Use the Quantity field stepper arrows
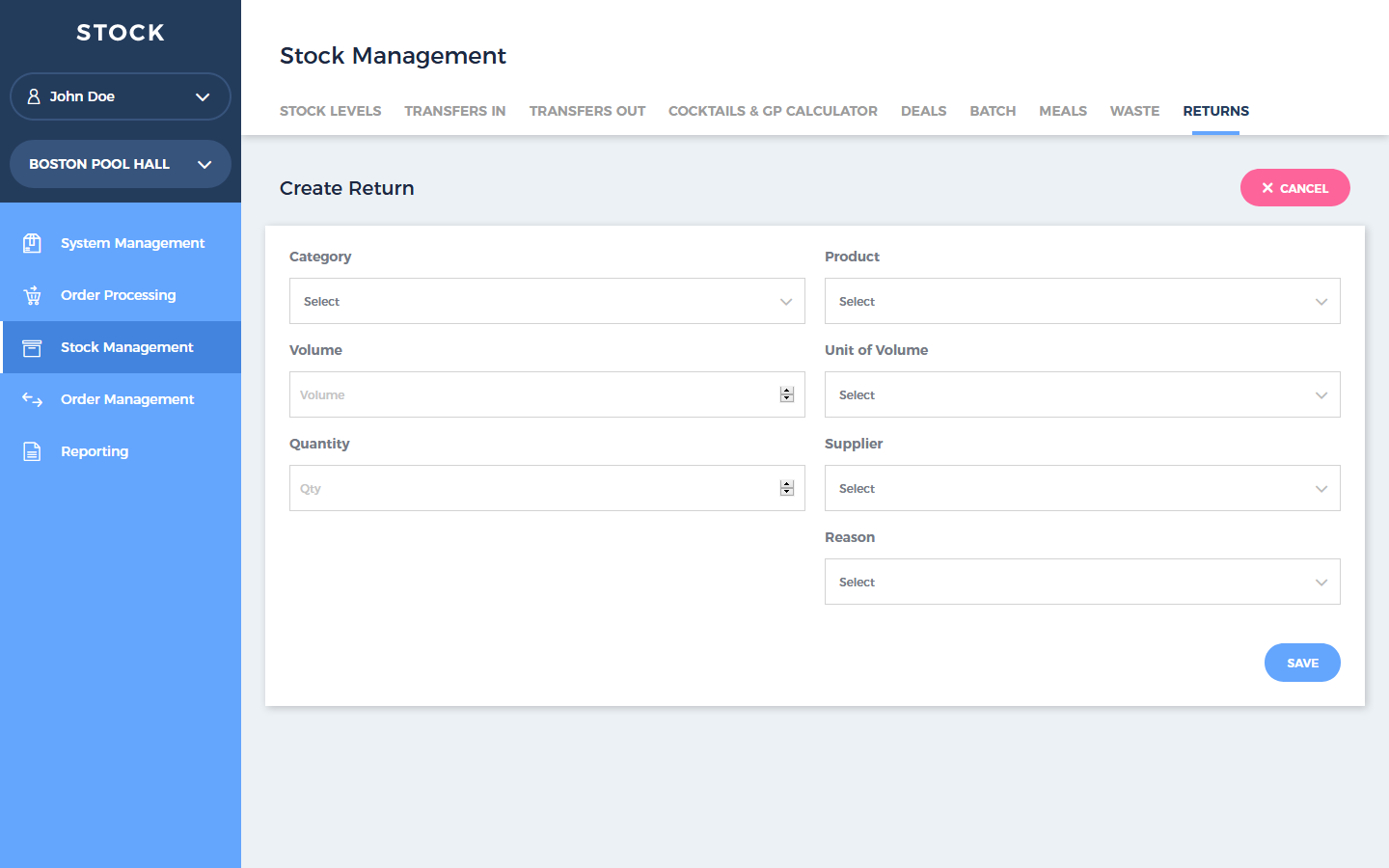 [787, 488]
